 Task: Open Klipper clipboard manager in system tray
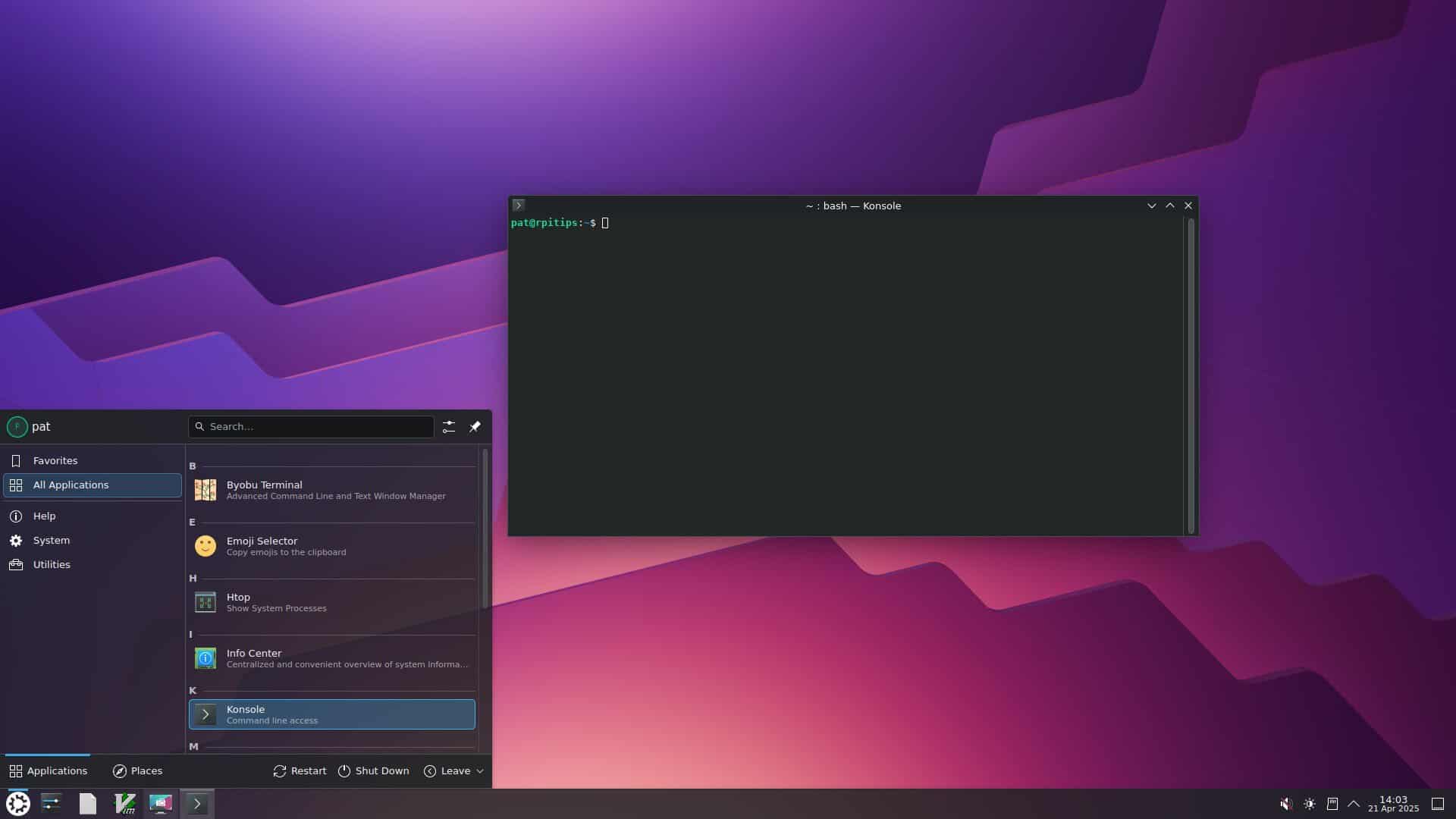[1331, 803]
